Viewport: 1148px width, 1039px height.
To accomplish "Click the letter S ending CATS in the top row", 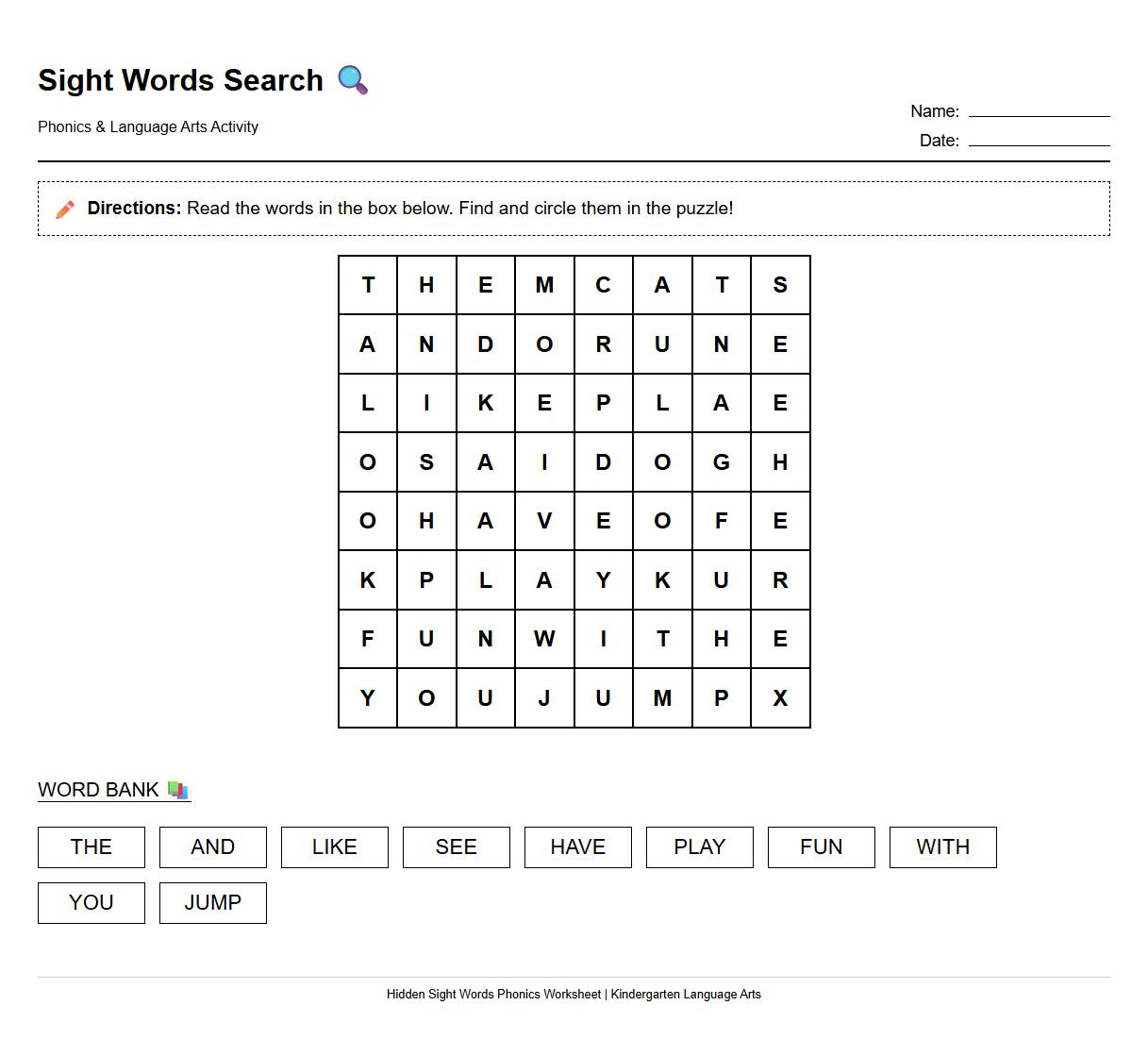I will (x=780, y=285).
